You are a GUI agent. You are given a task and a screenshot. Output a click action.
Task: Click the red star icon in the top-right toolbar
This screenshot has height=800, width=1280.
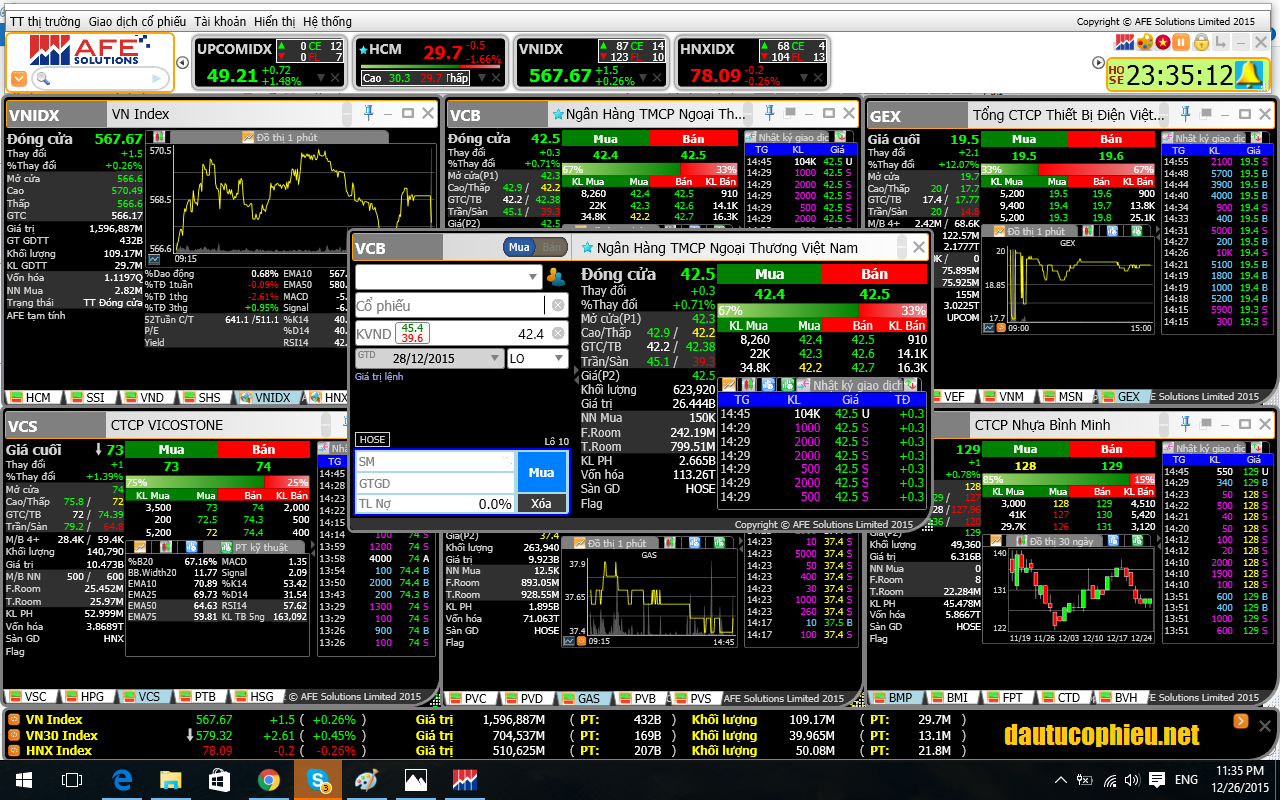(x=1162, y=42)
